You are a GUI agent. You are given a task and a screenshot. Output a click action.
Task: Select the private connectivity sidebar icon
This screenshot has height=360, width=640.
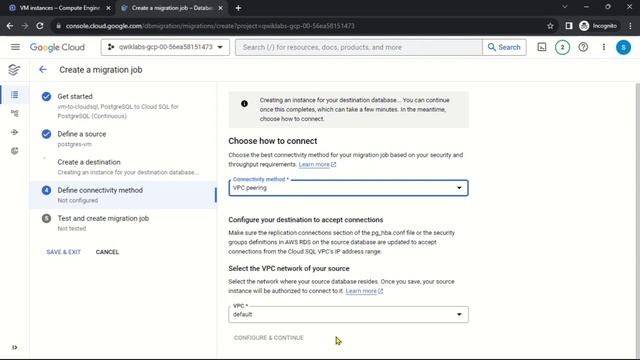tap(15, 132)
